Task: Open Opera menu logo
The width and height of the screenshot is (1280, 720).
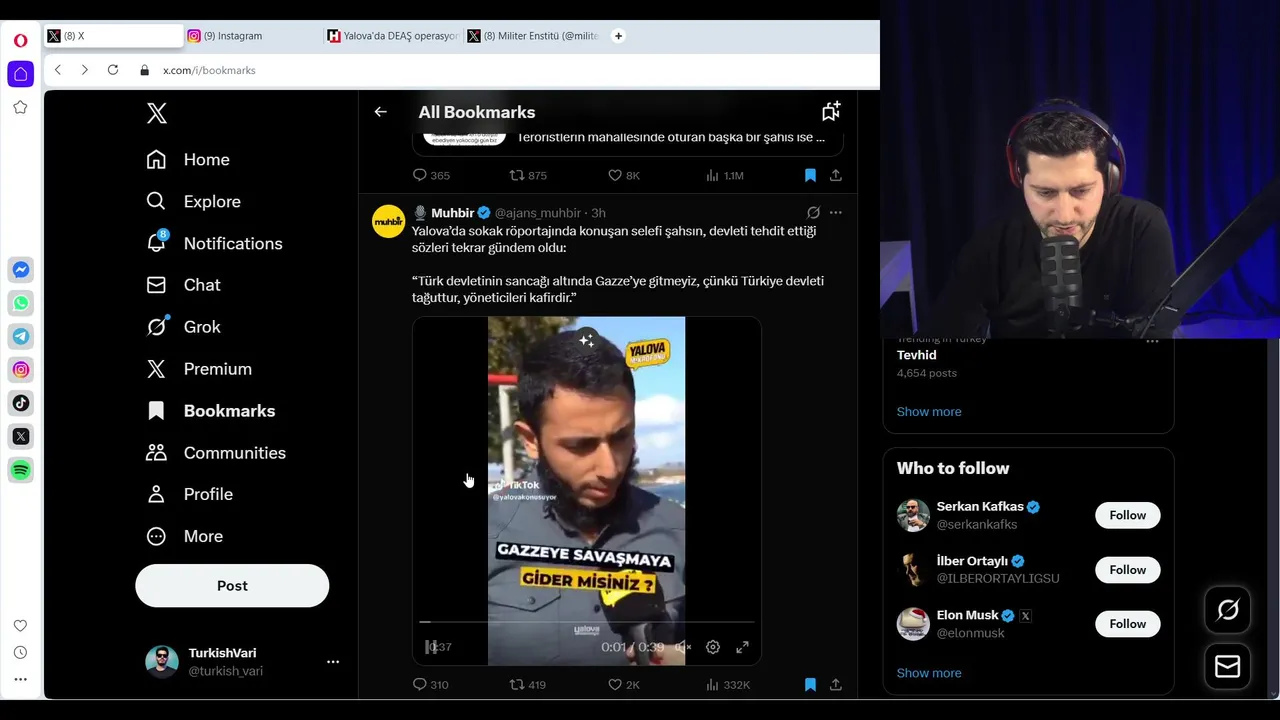Action: point(21,41)
